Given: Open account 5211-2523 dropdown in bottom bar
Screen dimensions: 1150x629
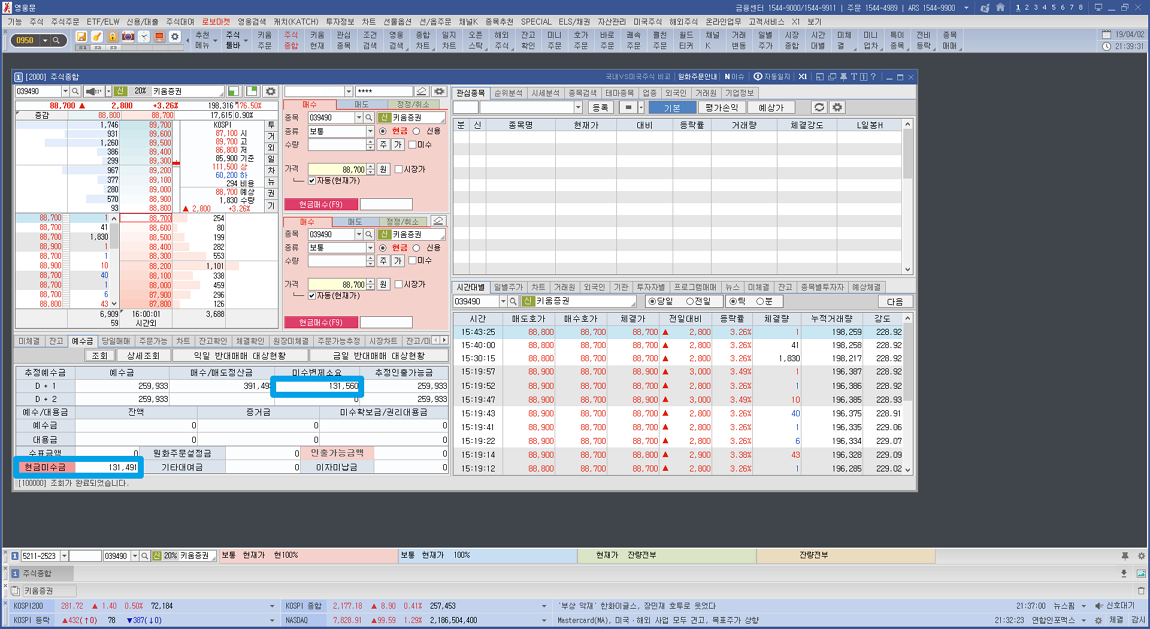Looking at the screenshot, I should (65, 556).
